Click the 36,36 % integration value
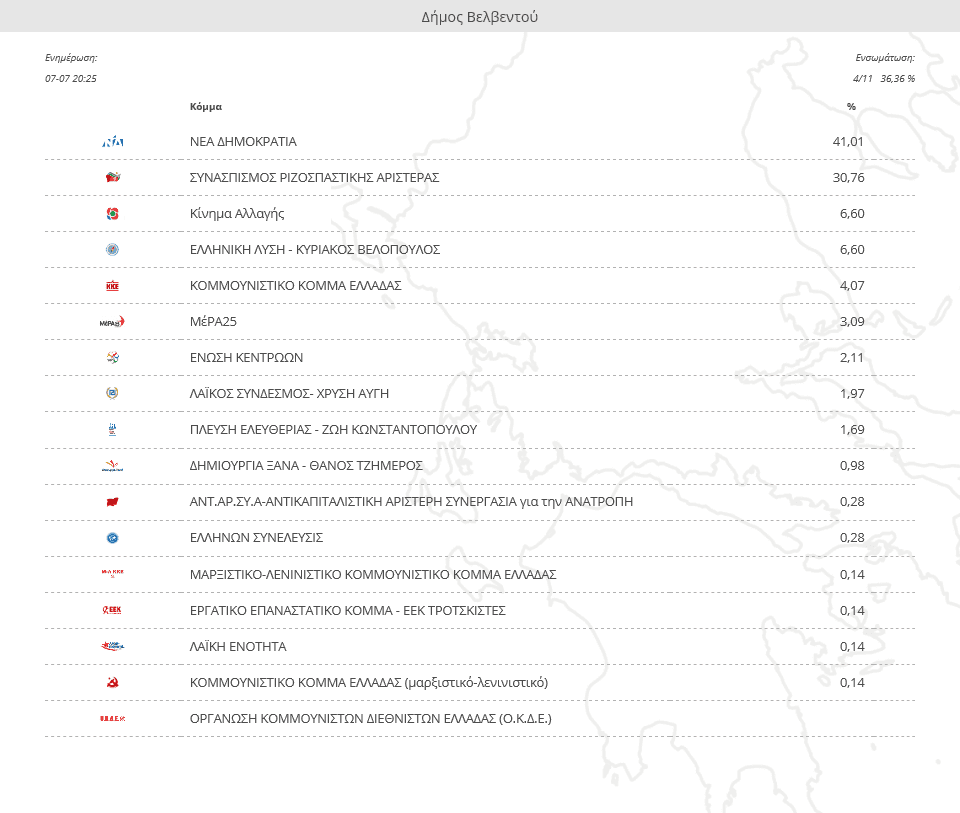The height and width of the screenshot is (813, 960). coord(898,78)
